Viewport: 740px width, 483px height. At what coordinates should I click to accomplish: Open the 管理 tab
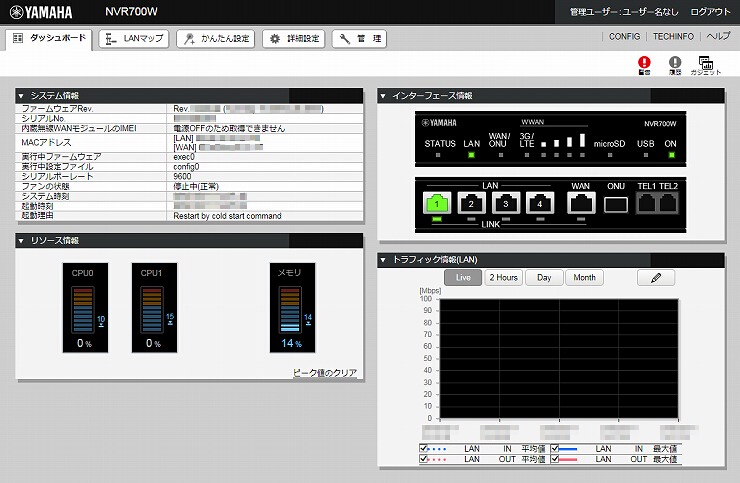pos(359,39)
